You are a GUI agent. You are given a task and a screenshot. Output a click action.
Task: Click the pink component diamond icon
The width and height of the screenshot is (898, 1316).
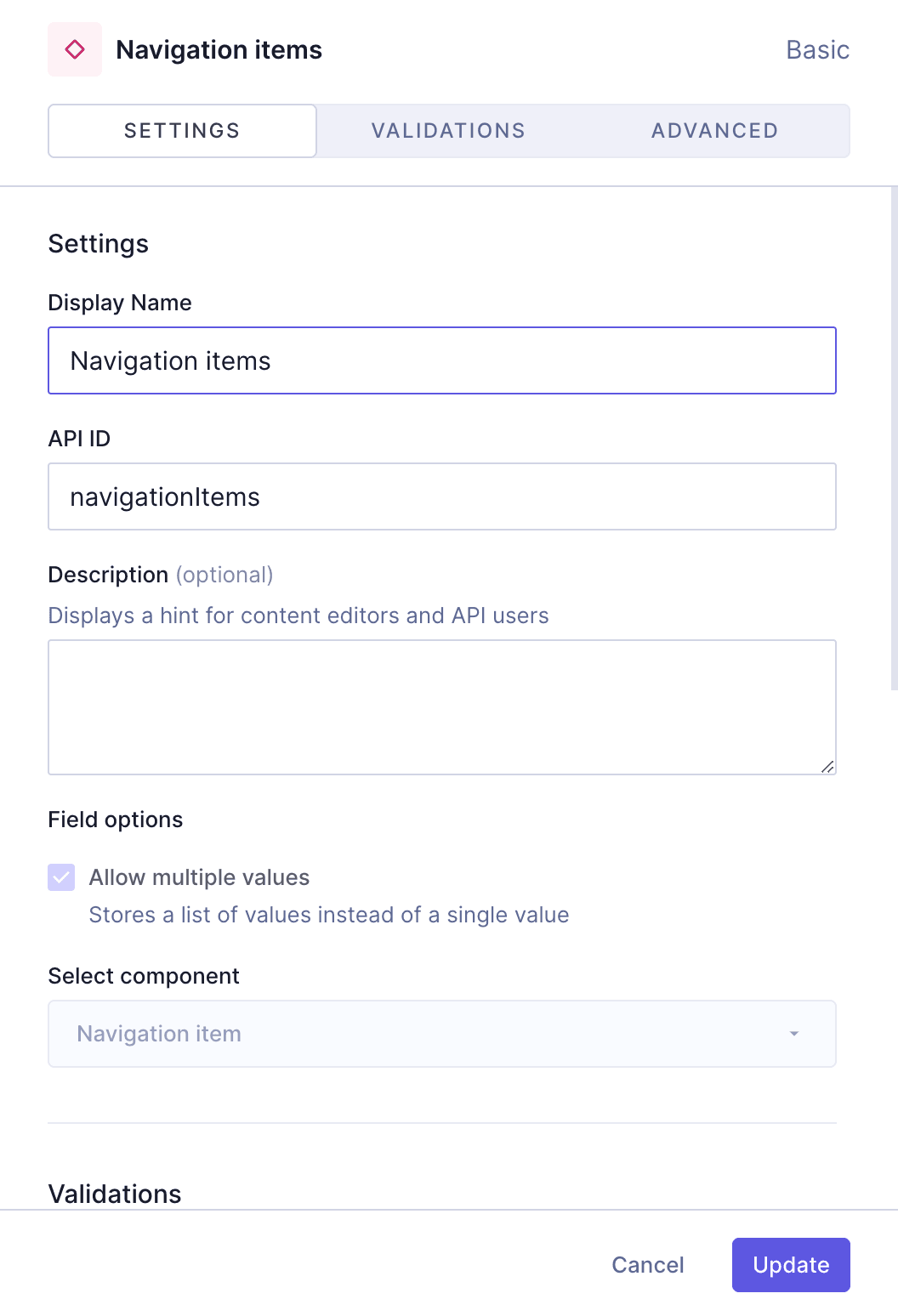pos(75,49)
